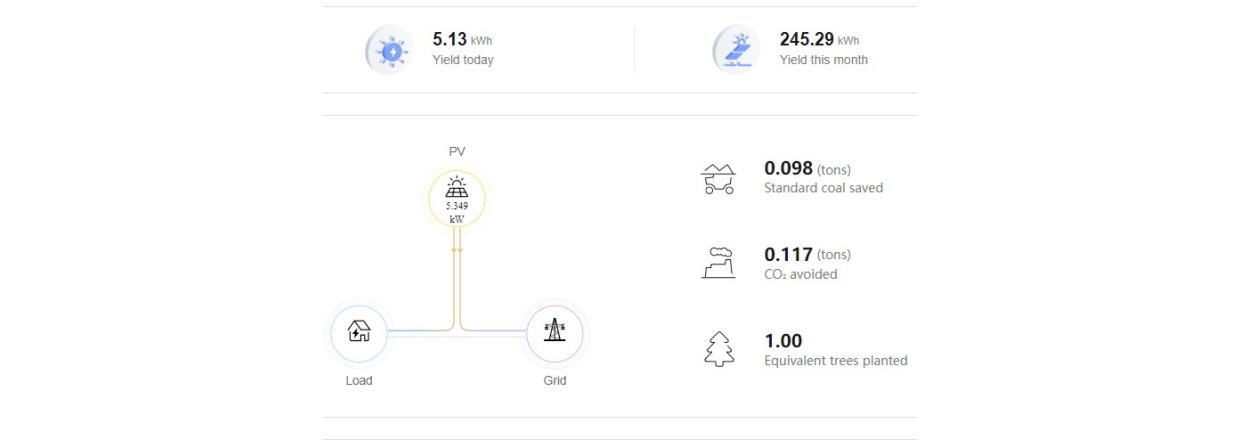Screen dimensions: 1240x440
Task: Click the "PV" label above the diagram
Action: click(457, 152)
